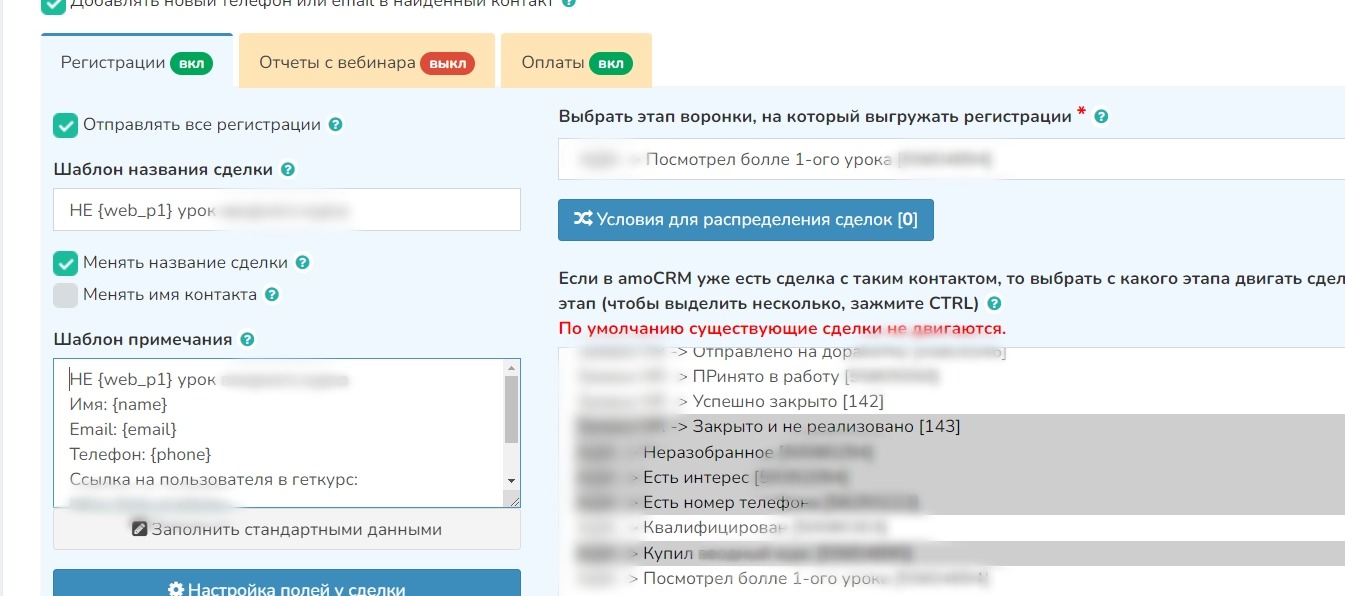The width and height of the screenshot is (1345, 596).
Task: Click help icon beside Шаблон названия сделки
Action: (288, 170)
